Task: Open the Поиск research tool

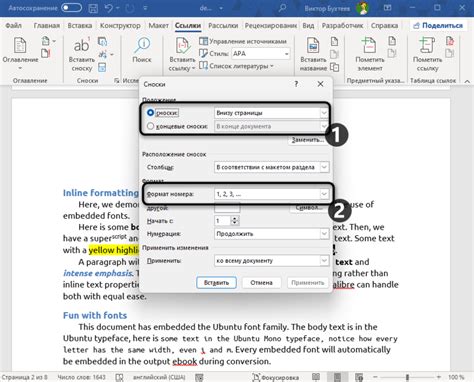Action: pyautogui.click(x=142, y=50)
